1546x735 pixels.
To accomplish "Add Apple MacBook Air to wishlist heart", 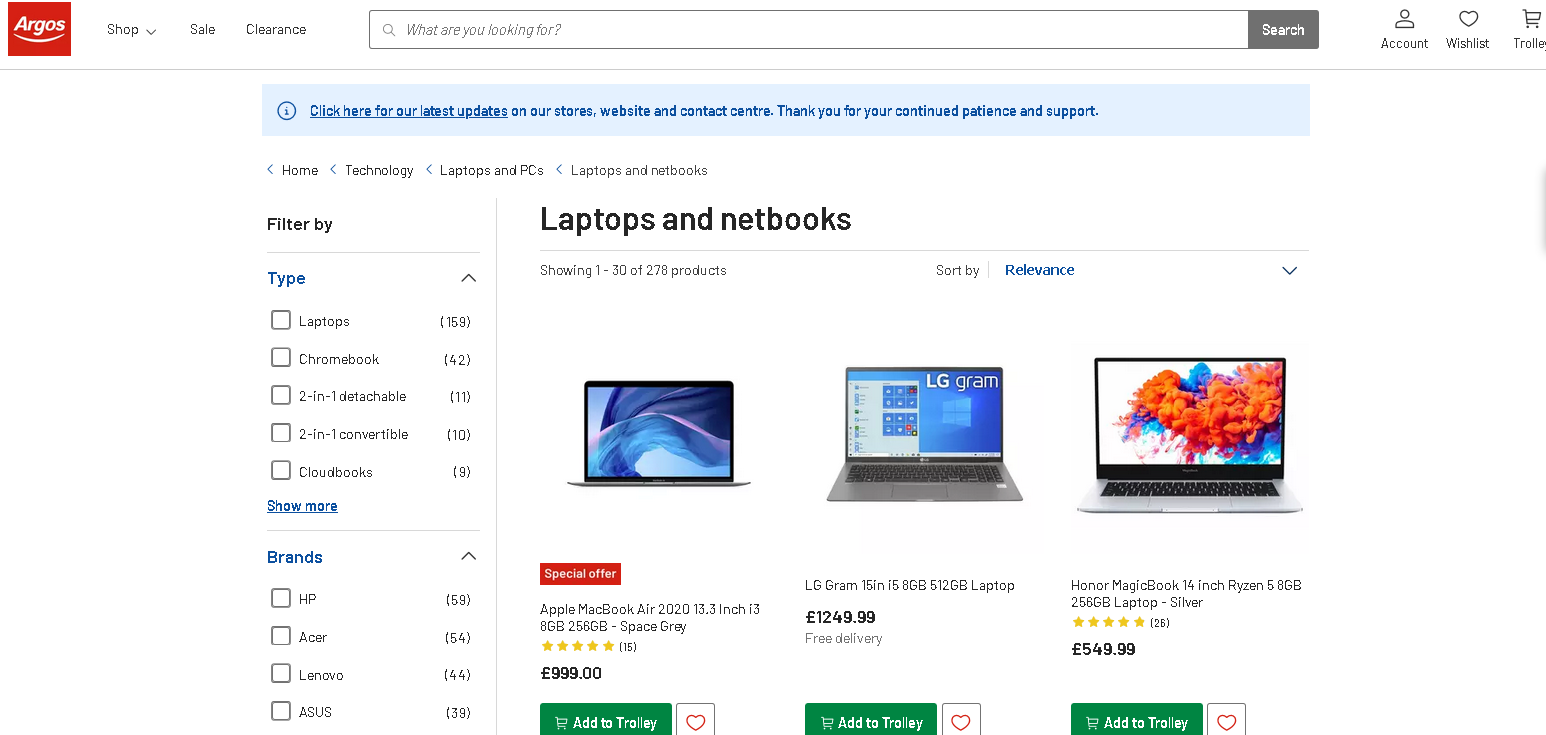I will point(695,722).
